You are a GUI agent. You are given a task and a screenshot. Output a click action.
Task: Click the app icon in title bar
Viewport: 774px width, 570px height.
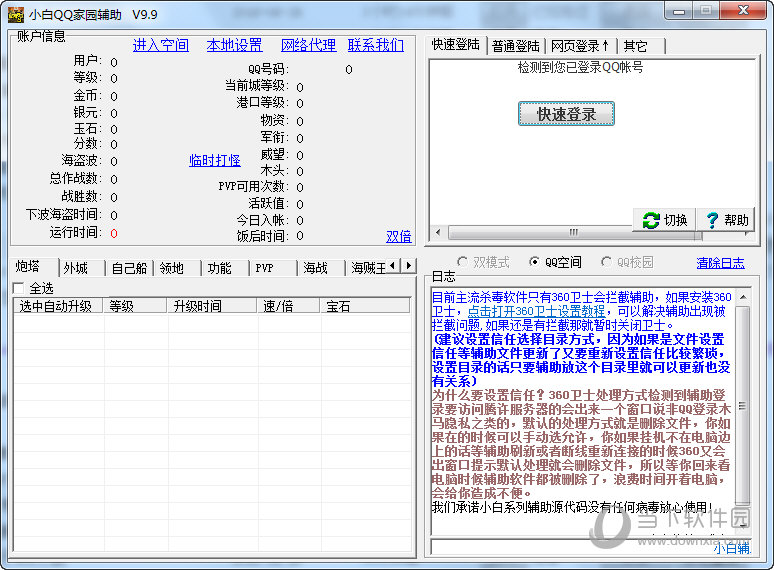(16, 15)
